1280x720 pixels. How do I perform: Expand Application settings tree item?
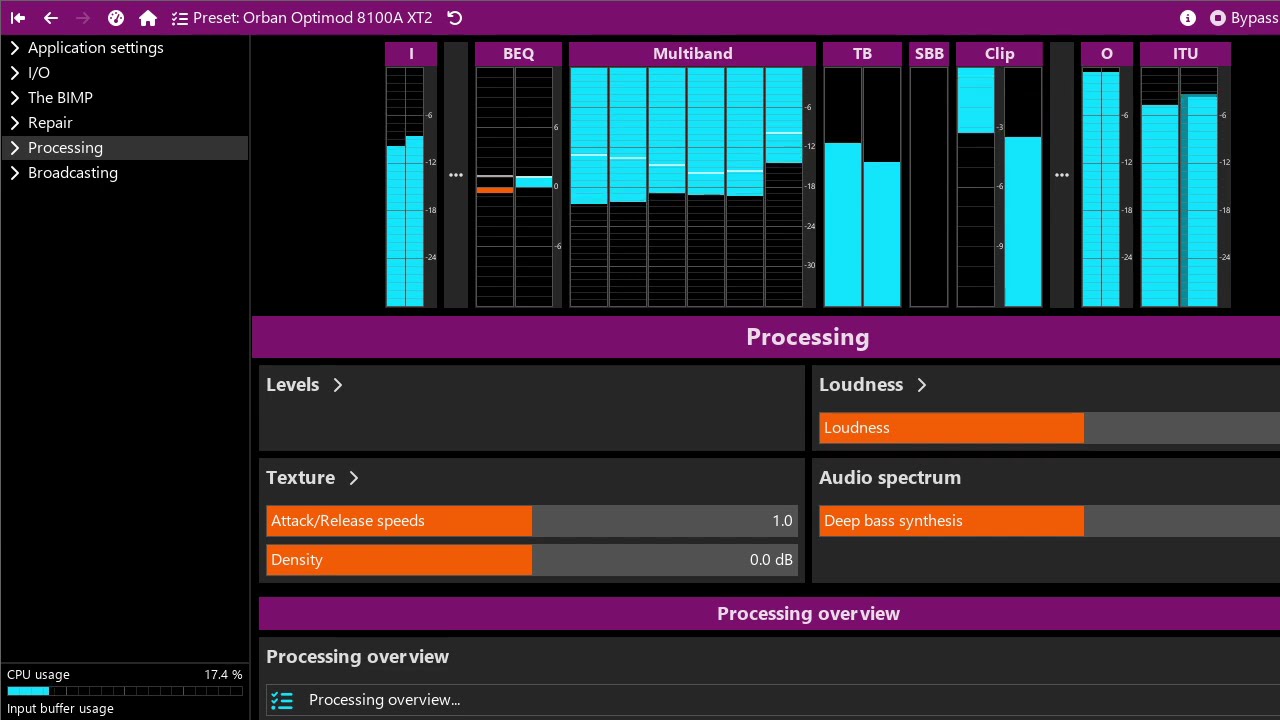[15, 48]
